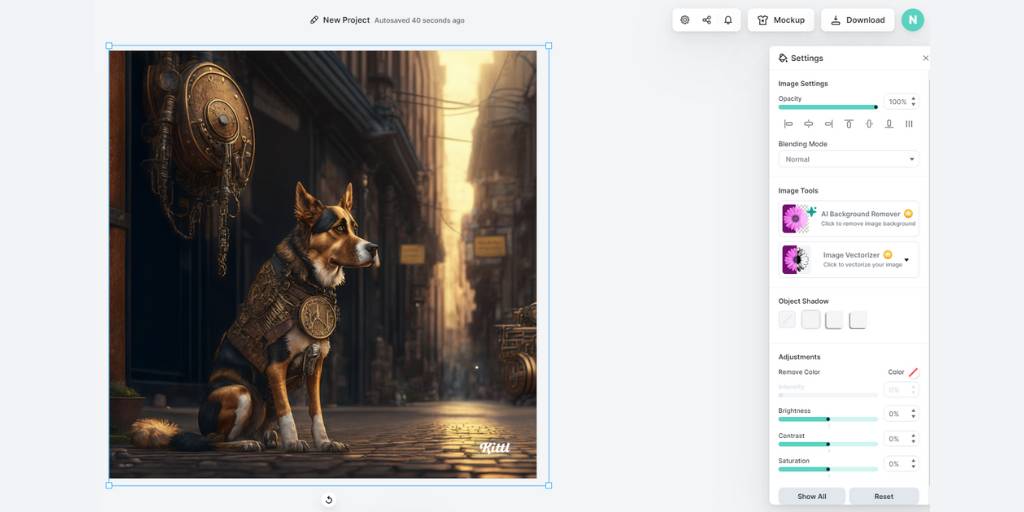
Task: Click the Image Vectorizer tool
Action: click(x=848, y=259)
